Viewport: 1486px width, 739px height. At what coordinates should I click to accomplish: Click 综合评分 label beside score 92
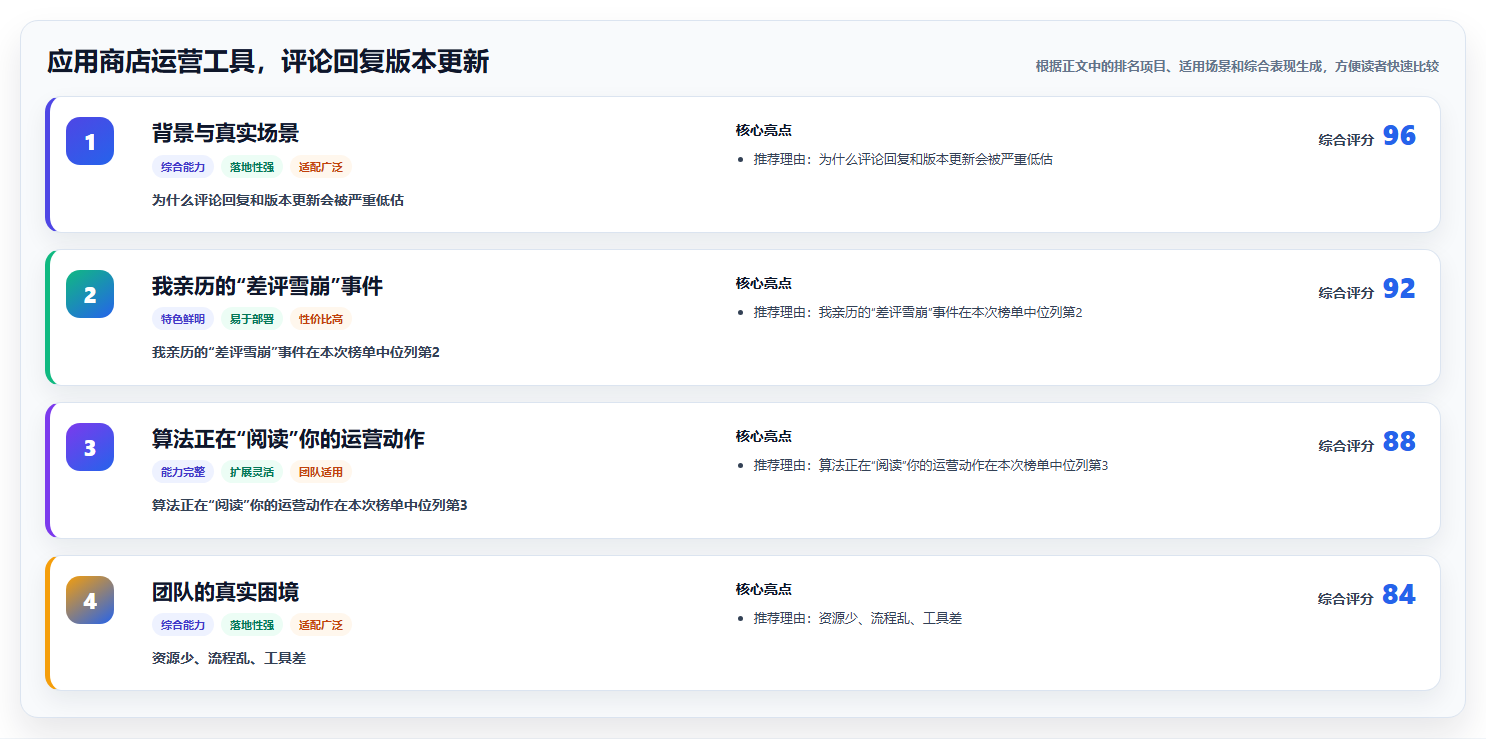click(1346, 293)
